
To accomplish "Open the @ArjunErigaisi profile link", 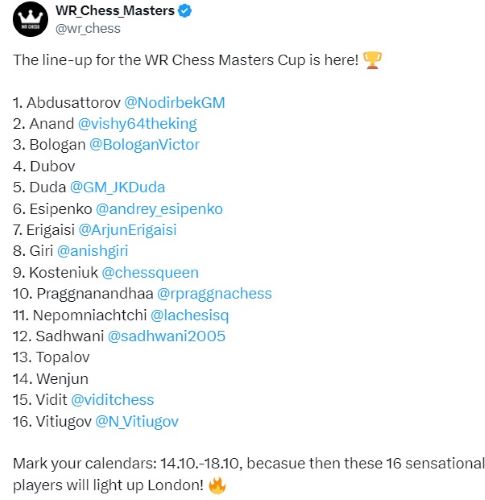I will click(128, 230).
